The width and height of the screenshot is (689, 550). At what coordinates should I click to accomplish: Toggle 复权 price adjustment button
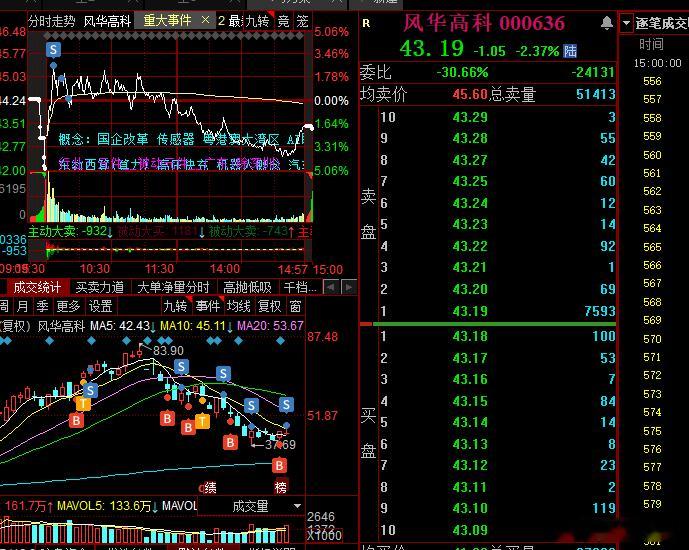tap(269, 306)
